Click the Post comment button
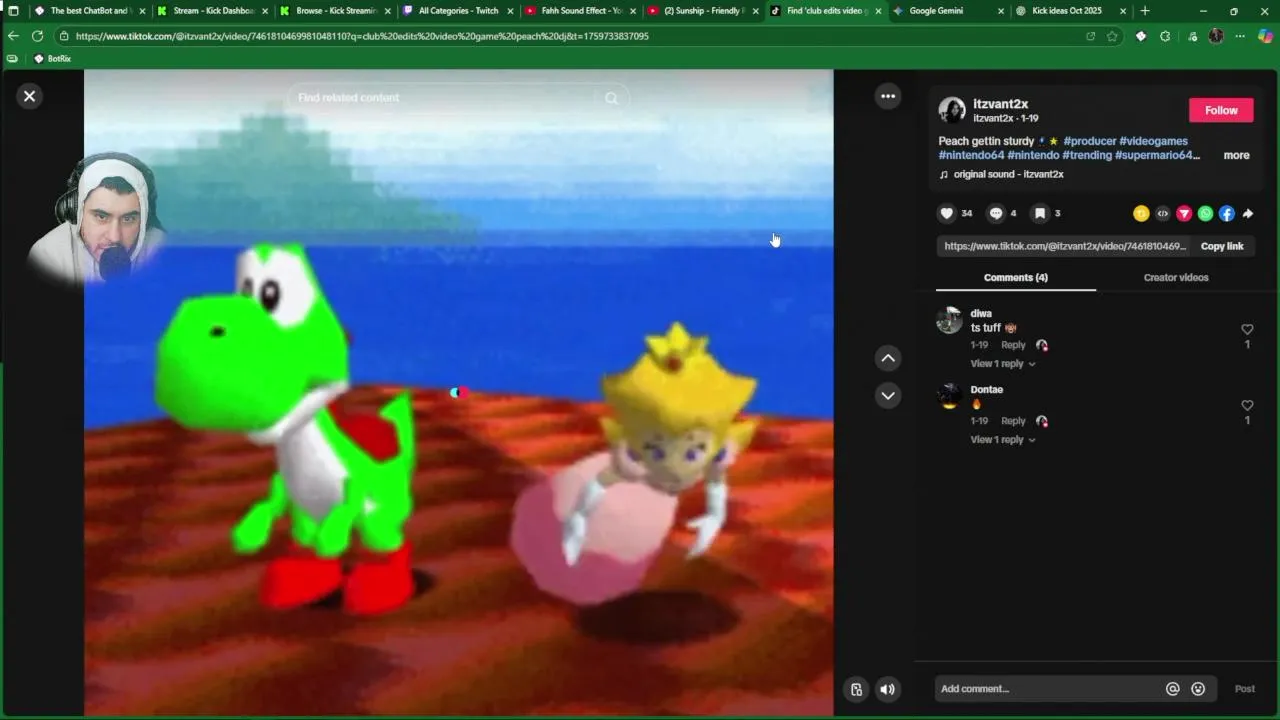 [1244, 688]
